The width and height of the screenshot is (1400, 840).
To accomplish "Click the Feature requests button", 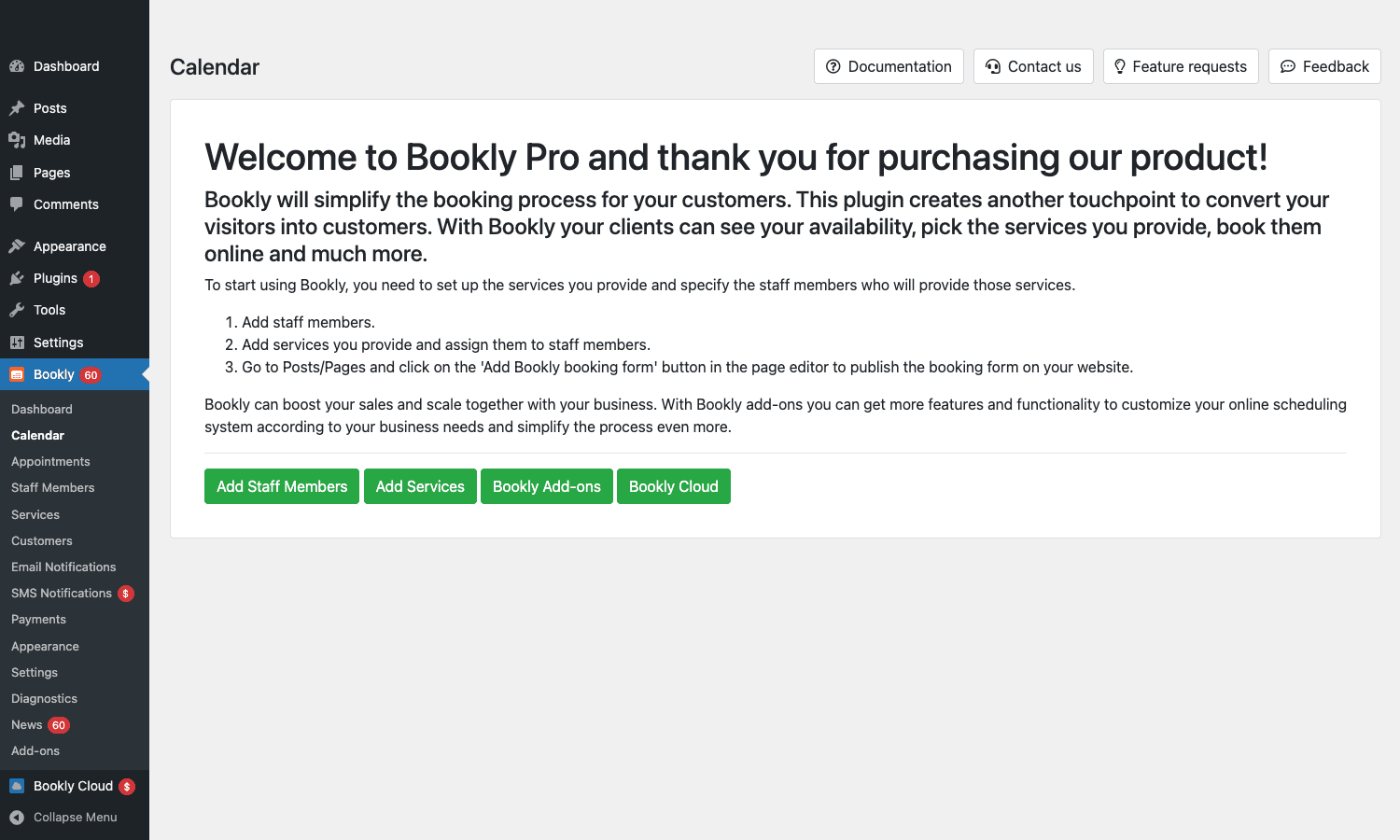I will (x=1181, y=66).
